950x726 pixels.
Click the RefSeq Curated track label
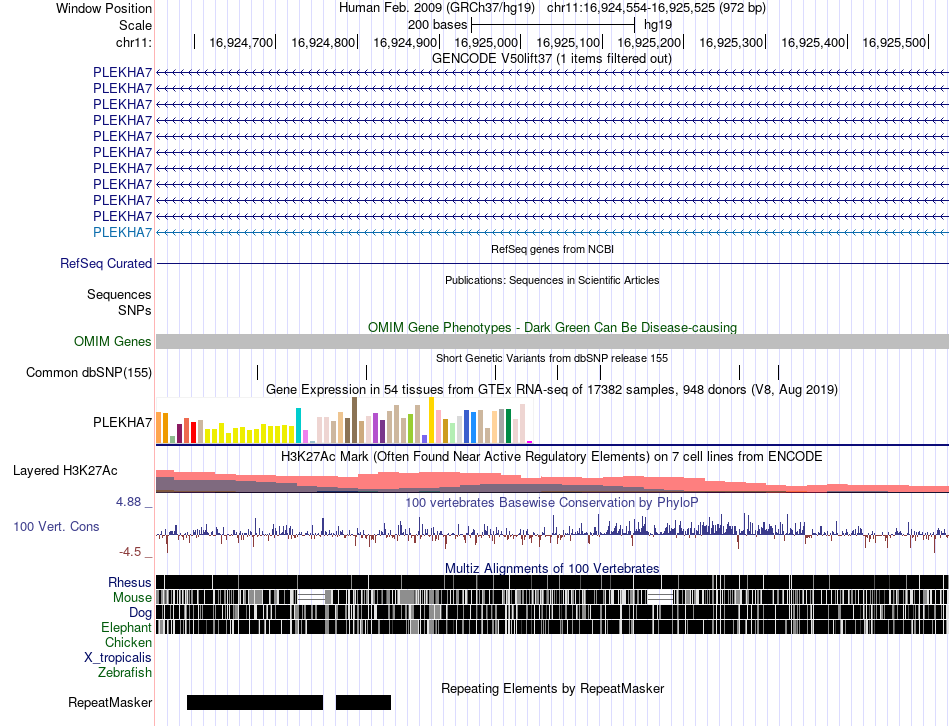[106, 264]
